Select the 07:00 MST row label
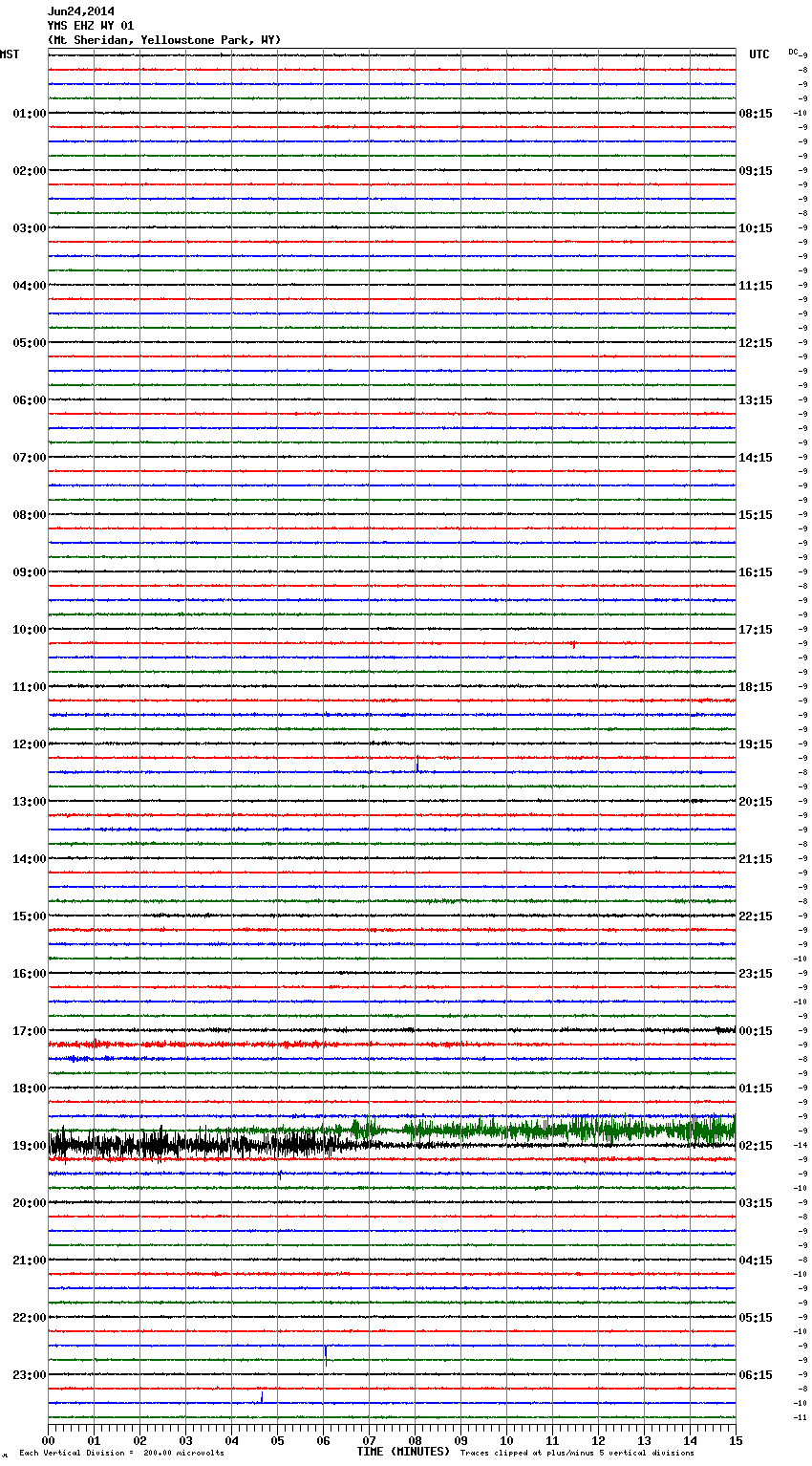 [29, 458]
